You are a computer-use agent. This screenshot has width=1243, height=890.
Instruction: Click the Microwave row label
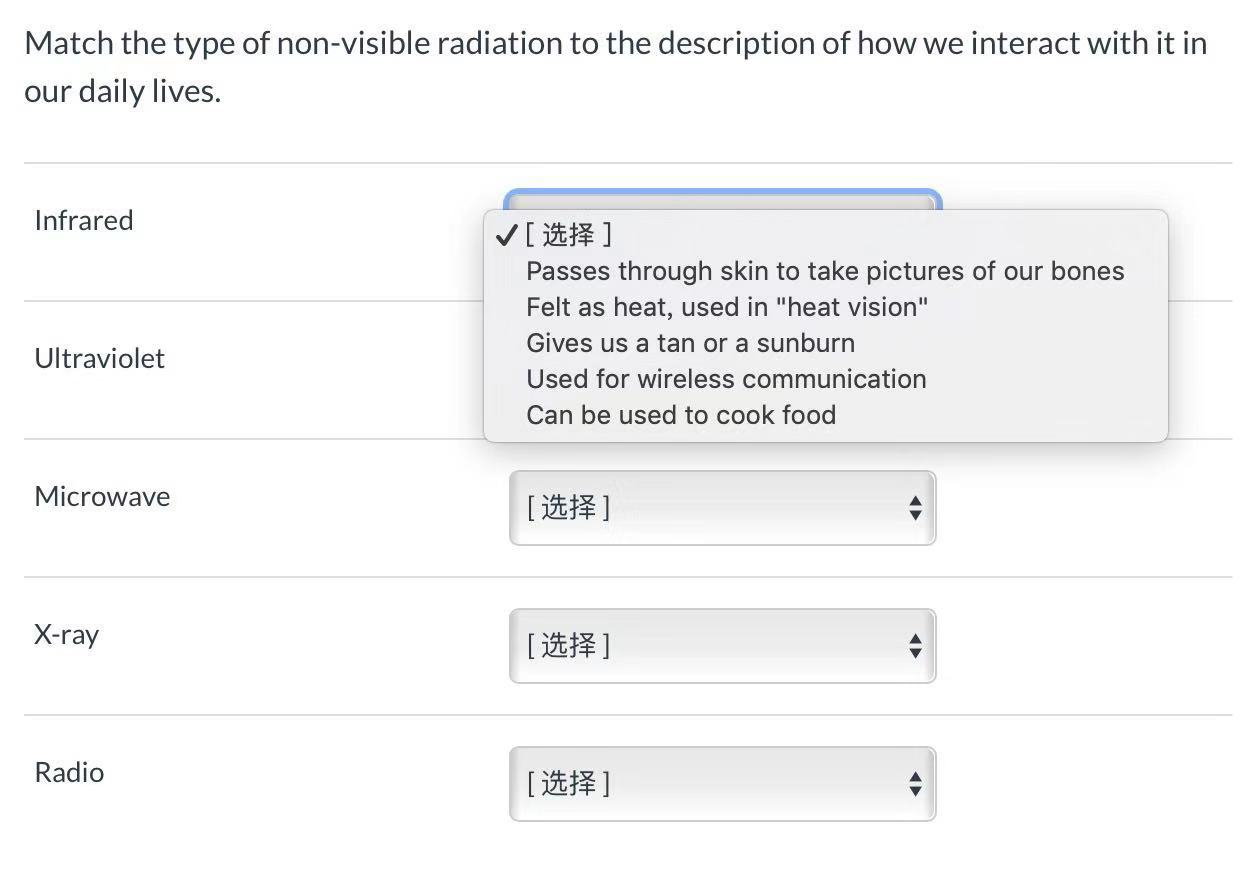[x=102, y=496]
